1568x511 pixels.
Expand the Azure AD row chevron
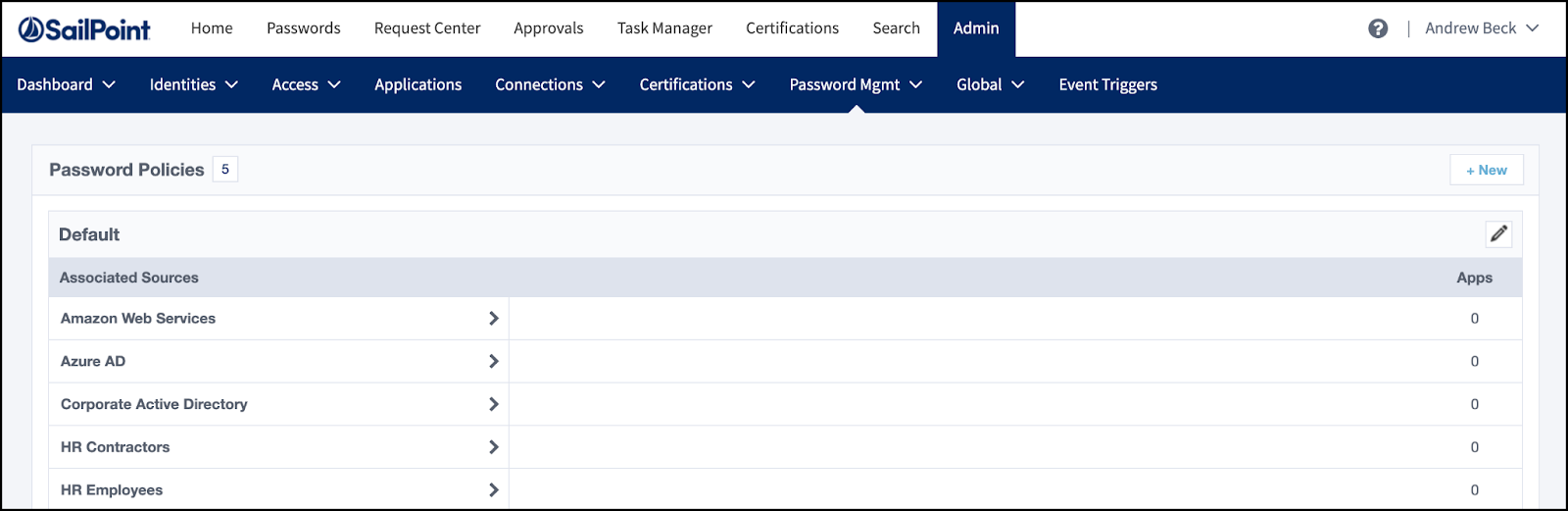493,361
